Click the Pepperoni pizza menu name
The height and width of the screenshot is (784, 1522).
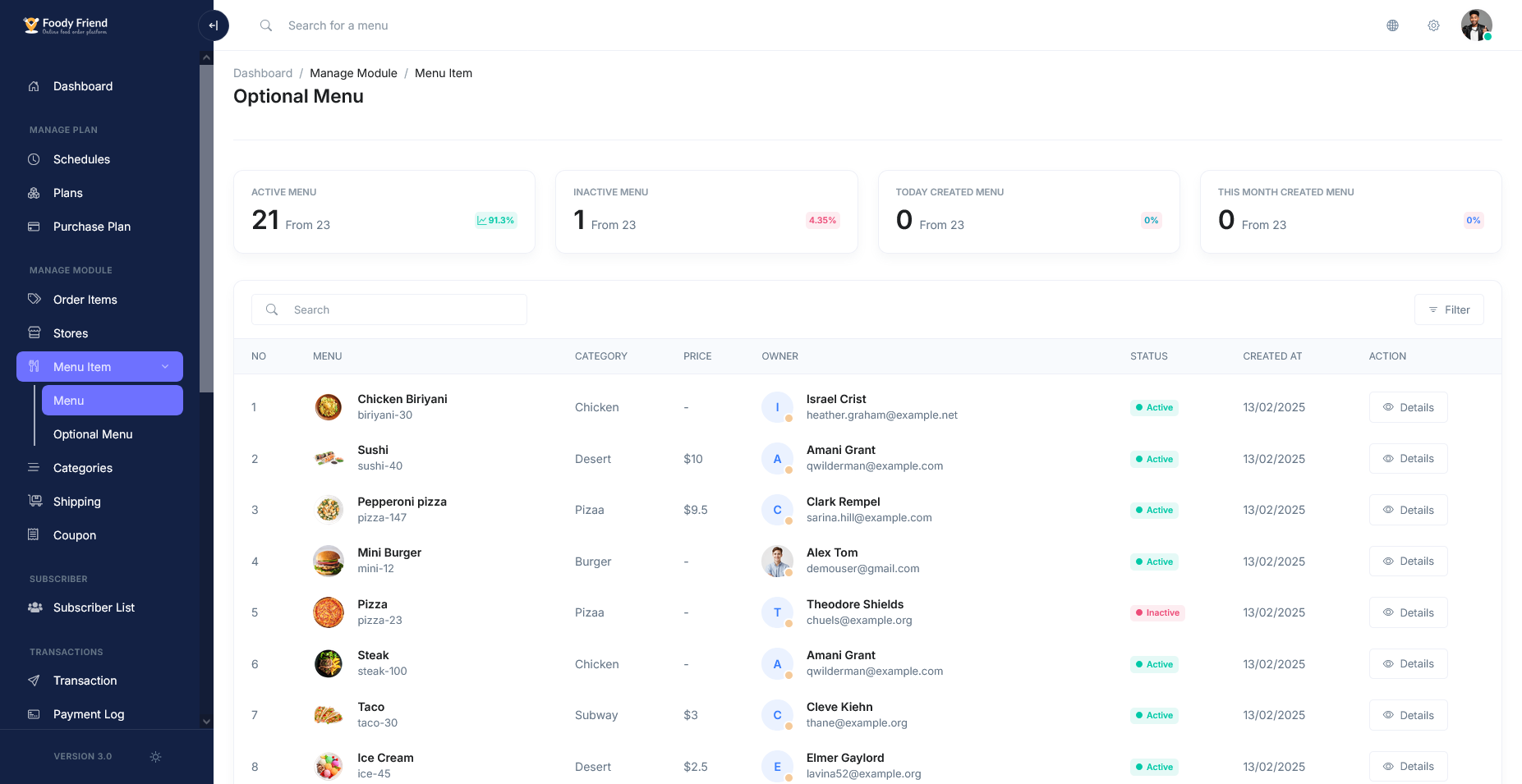pyautogui.click(x=402, y=502)
